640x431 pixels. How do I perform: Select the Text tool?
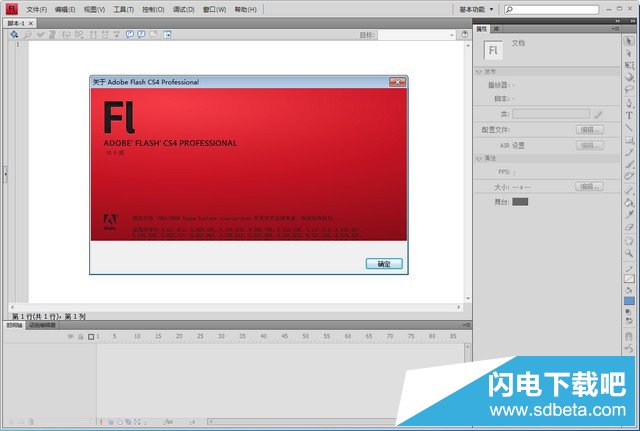click(629, 116)
